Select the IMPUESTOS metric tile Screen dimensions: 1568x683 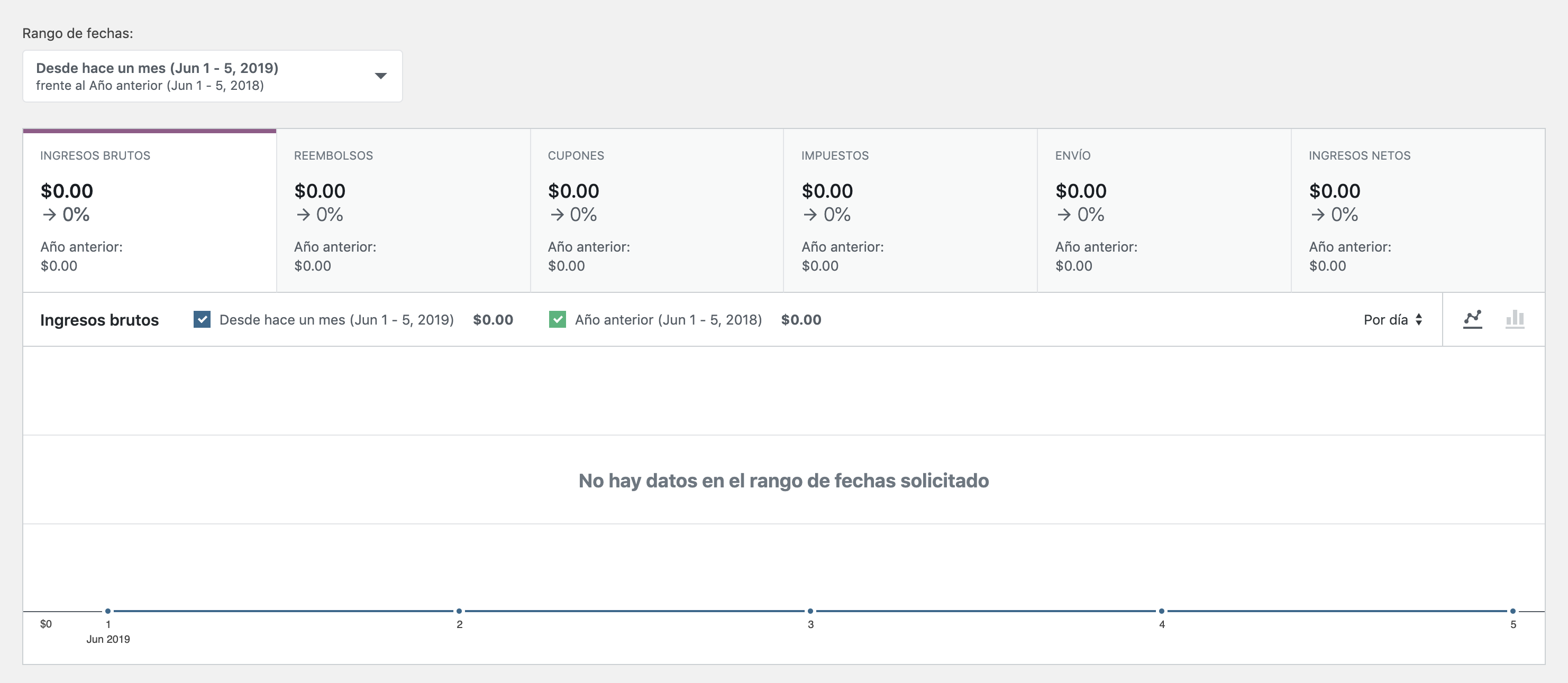tap(909, 210)
